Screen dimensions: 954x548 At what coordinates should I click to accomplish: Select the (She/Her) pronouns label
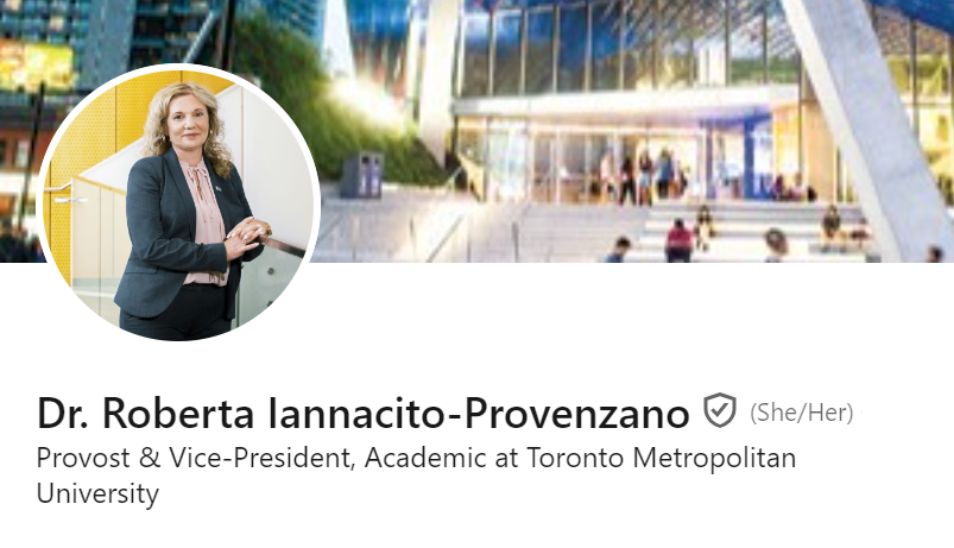pos(801,413)
